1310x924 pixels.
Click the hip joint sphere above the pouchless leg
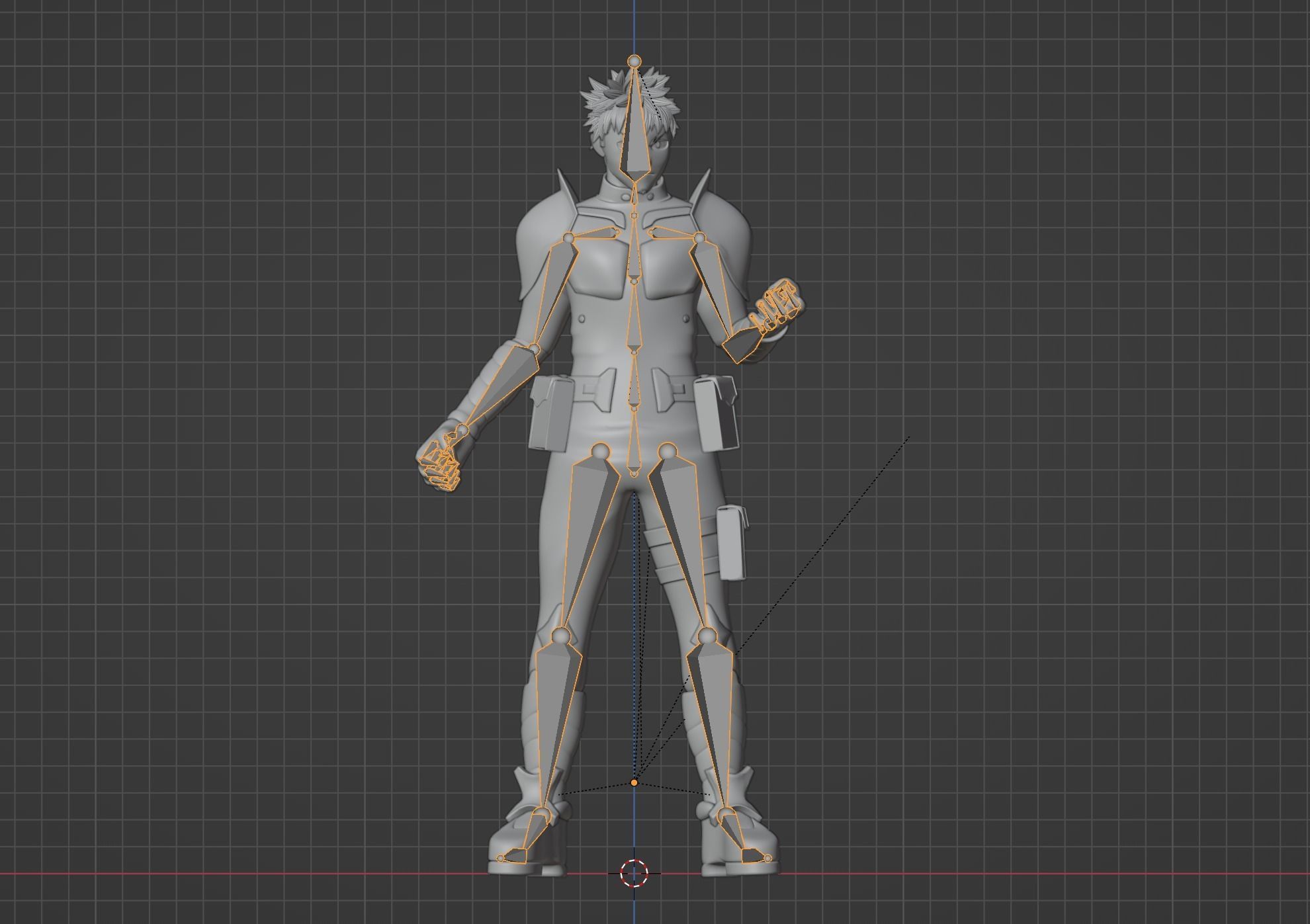click(599, 452)
